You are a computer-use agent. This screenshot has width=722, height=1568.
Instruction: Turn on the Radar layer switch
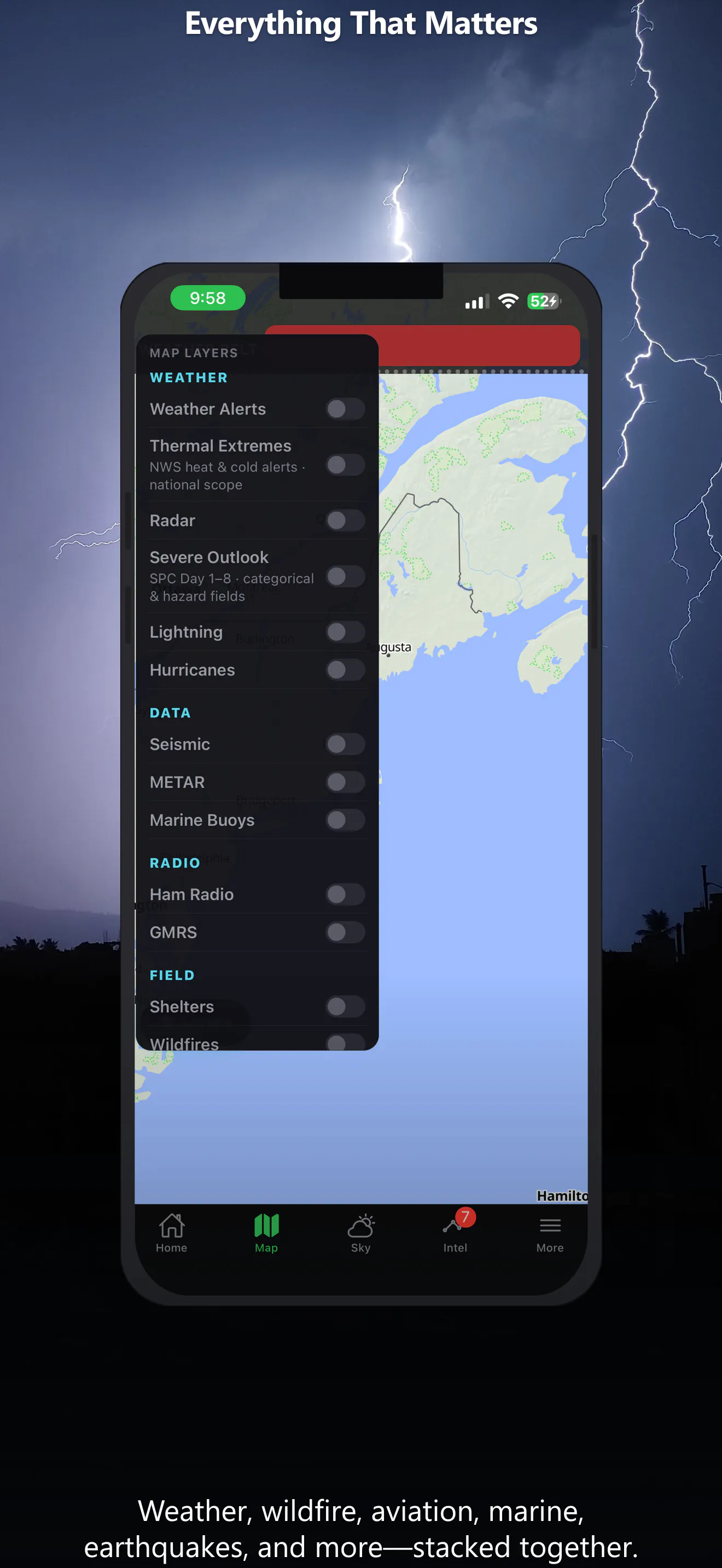click(x=345, y=520)
